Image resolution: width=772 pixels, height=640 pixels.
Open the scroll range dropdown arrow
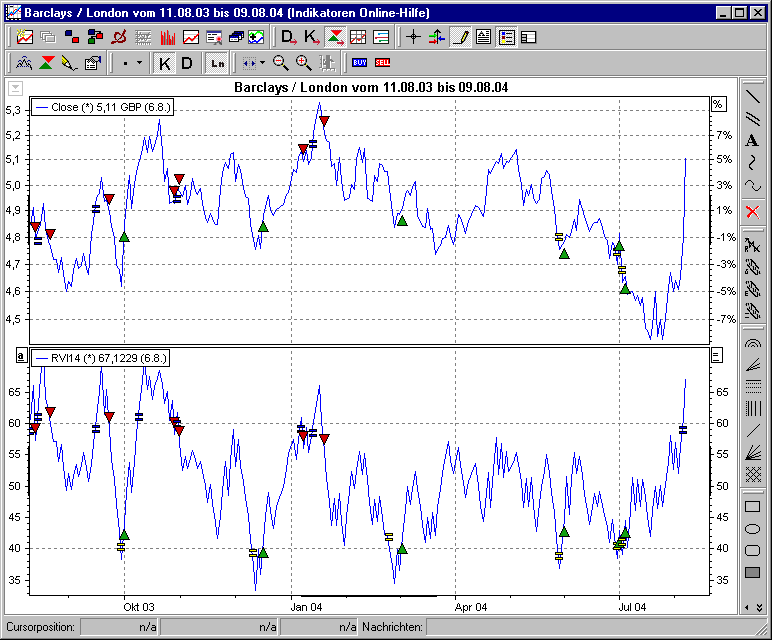(x=262, y=63)
